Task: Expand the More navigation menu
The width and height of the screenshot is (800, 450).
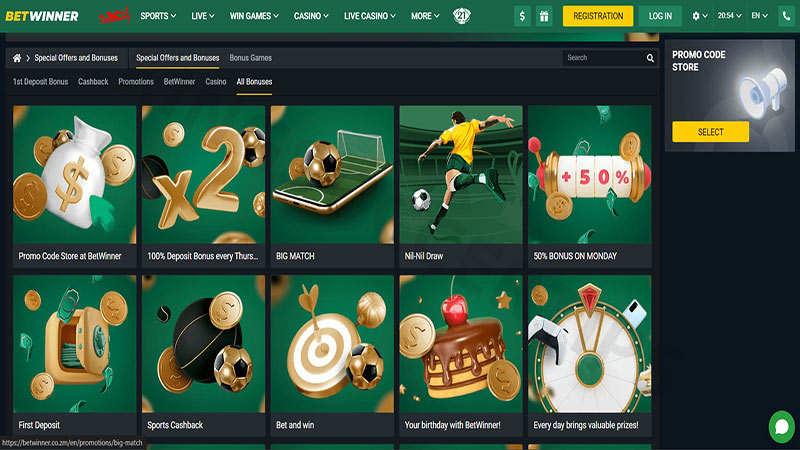Action: [425, 16]
